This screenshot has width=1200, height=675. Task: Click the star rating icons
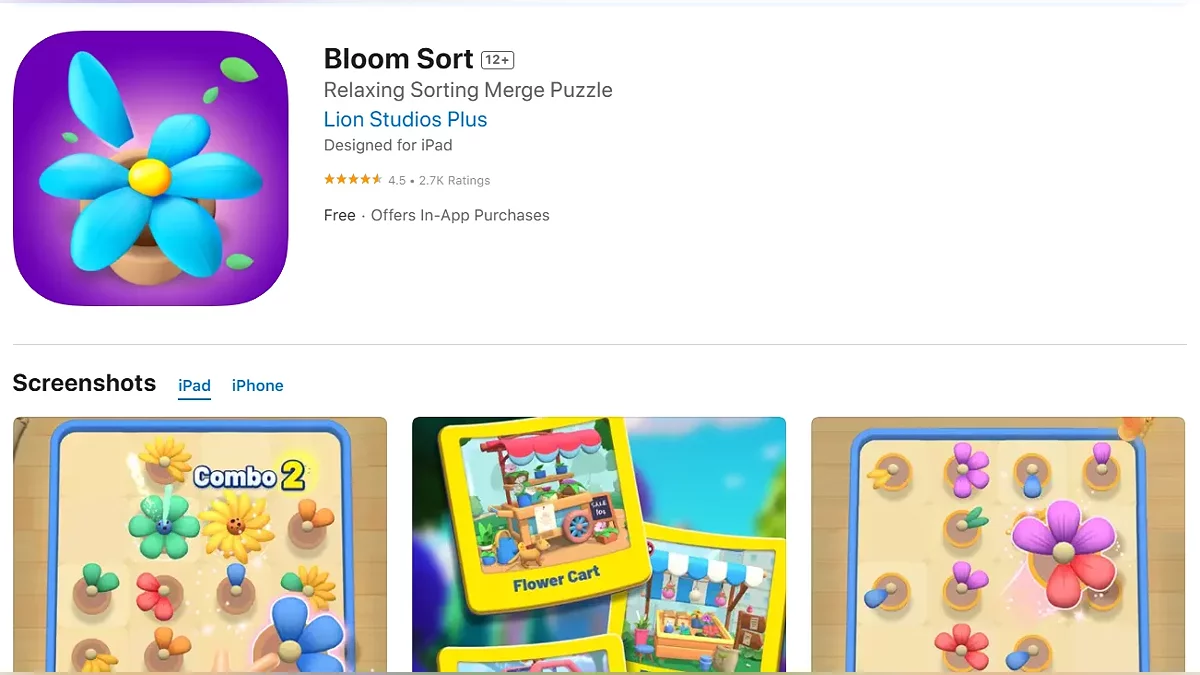click(x=352, y=180)
